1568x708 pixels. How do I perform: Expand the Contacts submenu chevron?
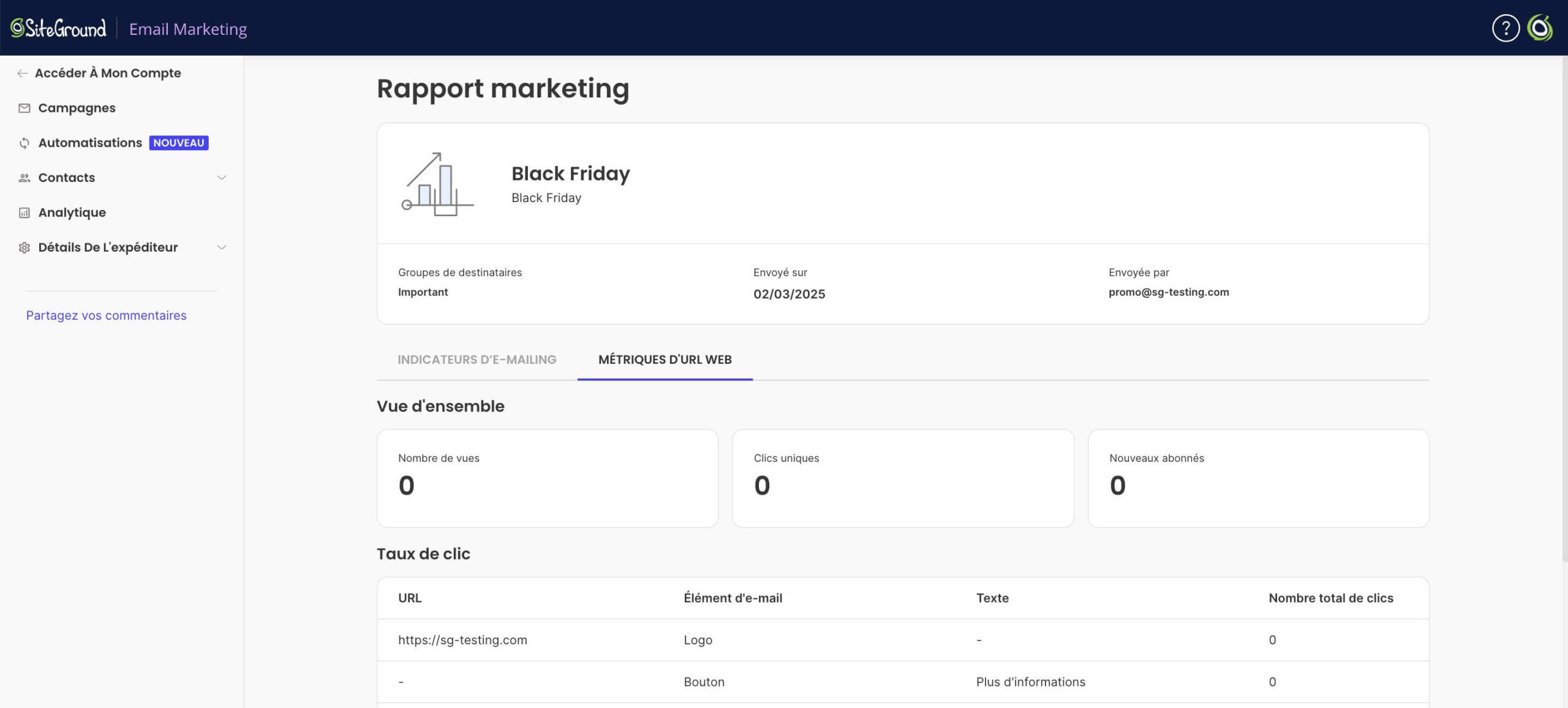point(222,178)
